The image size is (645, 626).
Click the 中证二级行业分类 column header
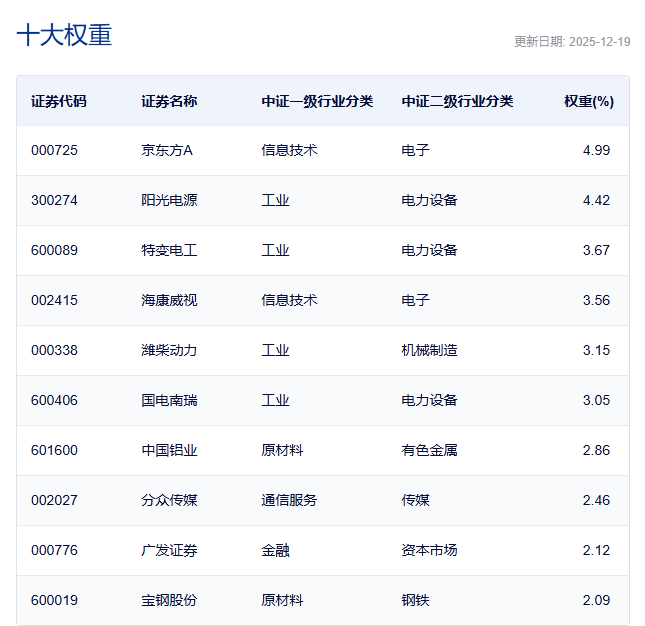[x=457, y=101]
